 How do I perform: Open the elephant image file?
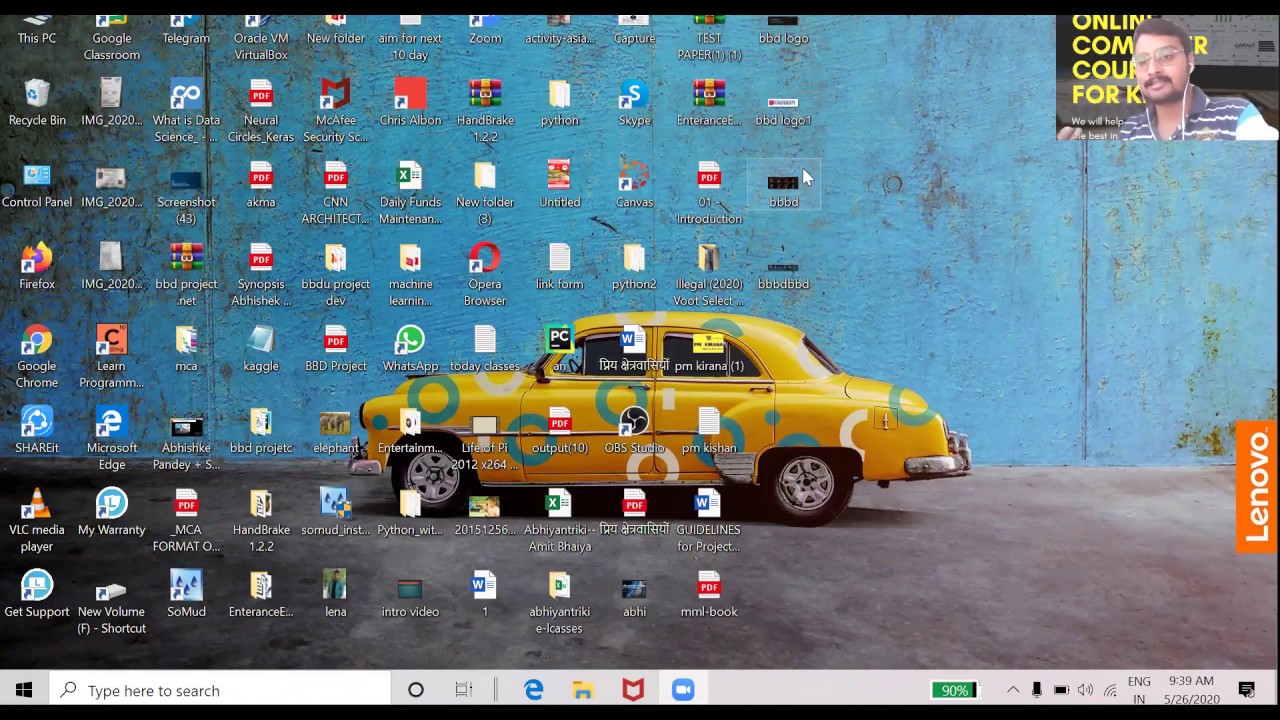tap(336, 431)
